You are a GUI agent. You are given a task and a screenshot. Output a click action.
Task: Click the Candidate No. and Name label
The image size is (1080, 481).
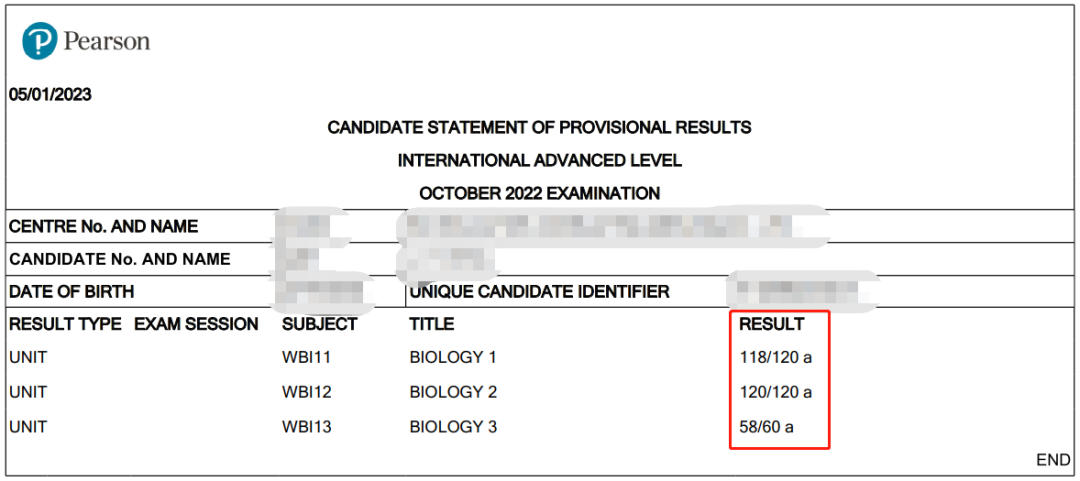pos(120,260)
